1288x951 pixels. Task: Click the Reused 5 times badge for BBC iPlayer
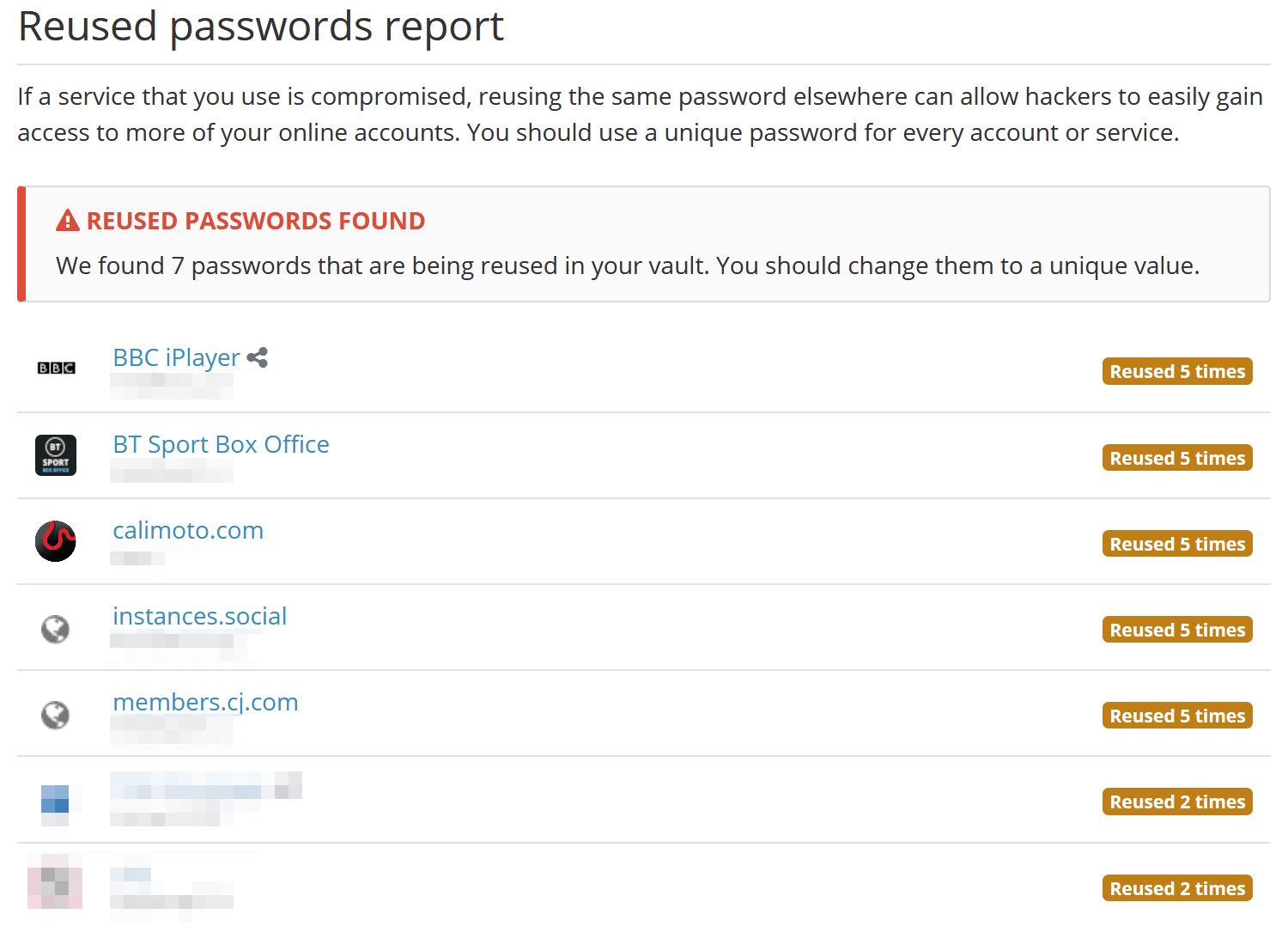pyautogui.click(x=1176, y=371)
